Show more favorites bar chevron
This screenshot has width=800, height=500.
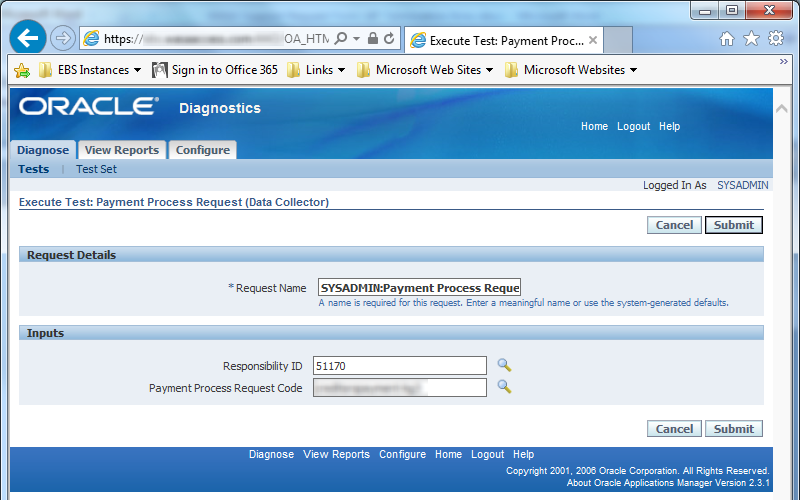784,62
